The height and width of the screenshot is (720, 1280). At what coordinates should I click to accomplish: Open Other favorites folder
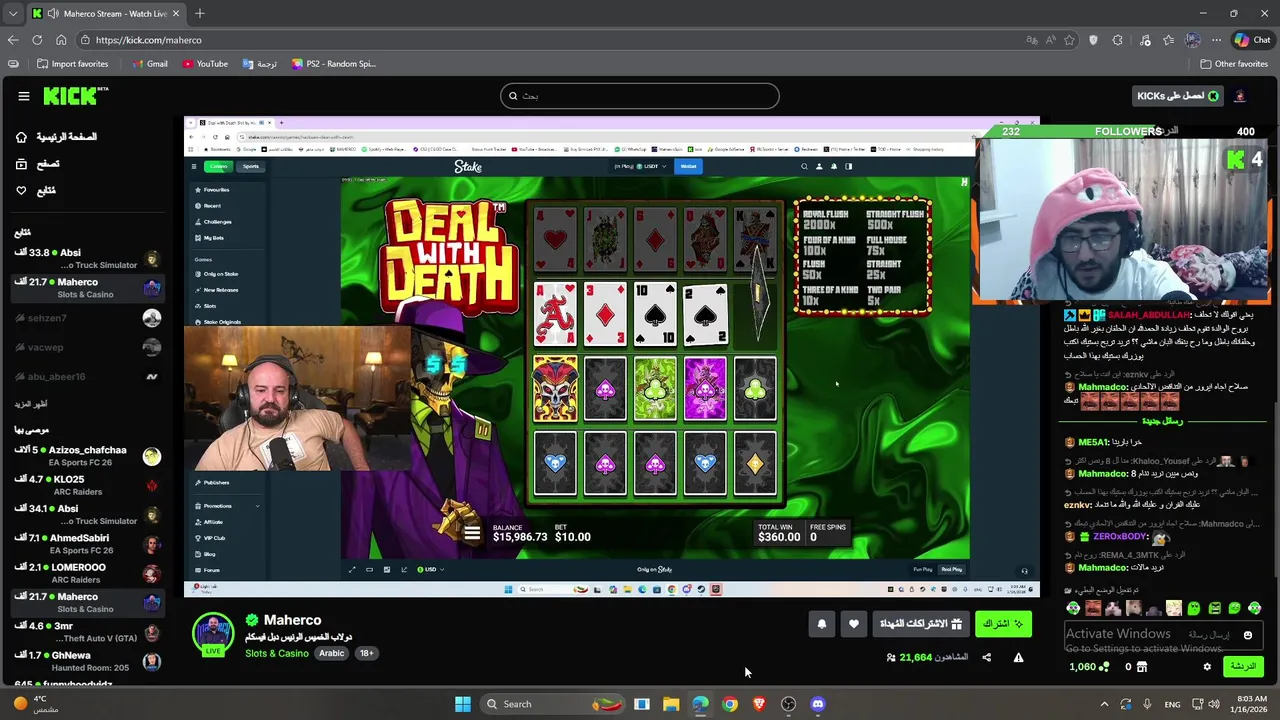[1234, 64]
